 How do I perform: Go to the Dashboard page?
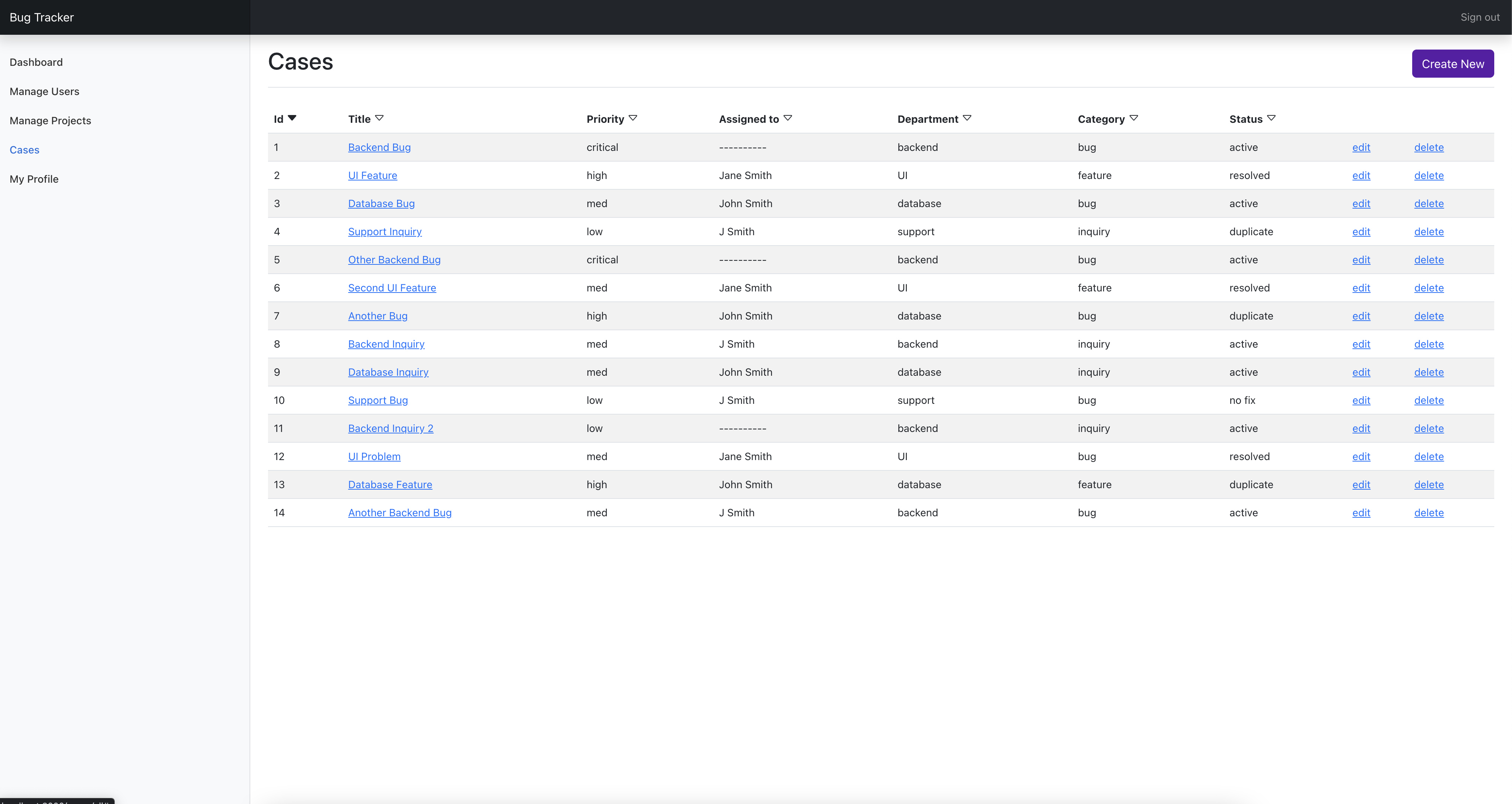coord(36,62)
